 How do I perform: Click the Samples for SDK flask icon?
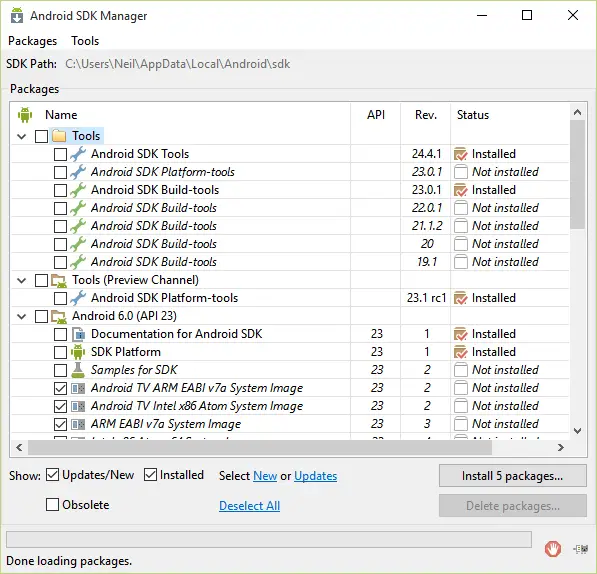tap(78, 370)
